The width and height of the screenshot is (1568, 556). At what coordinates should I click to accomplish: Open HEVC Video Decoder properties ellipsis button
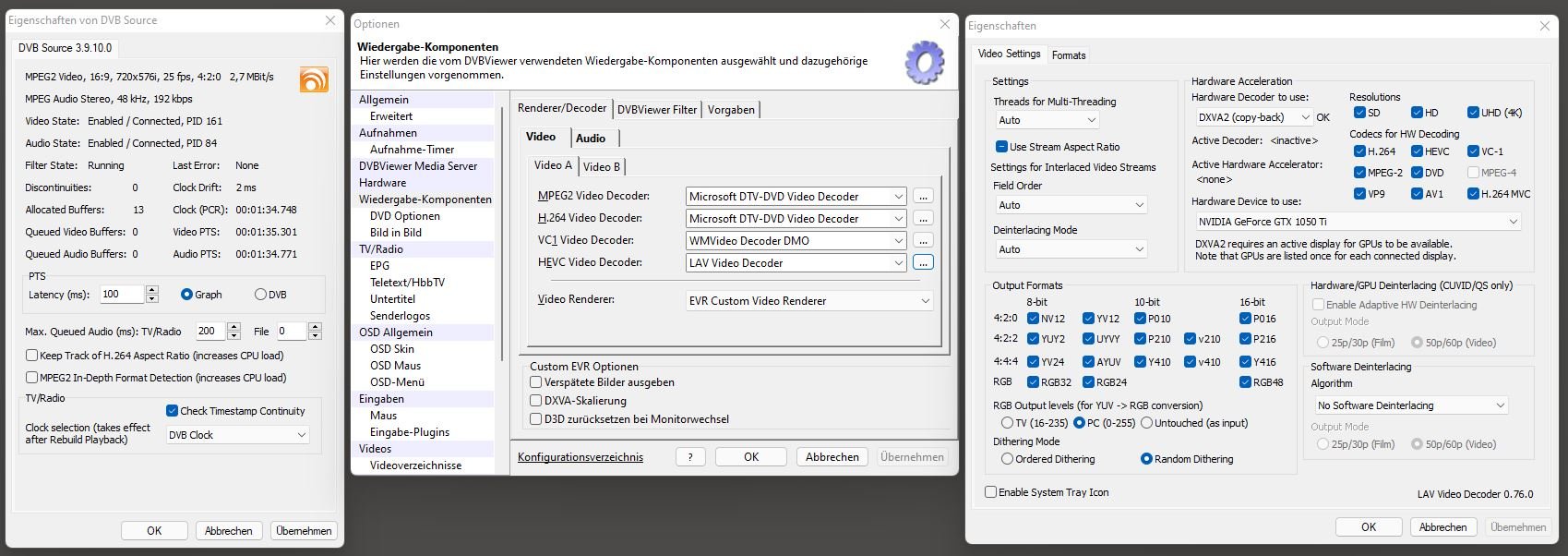(x=923, y=263)
